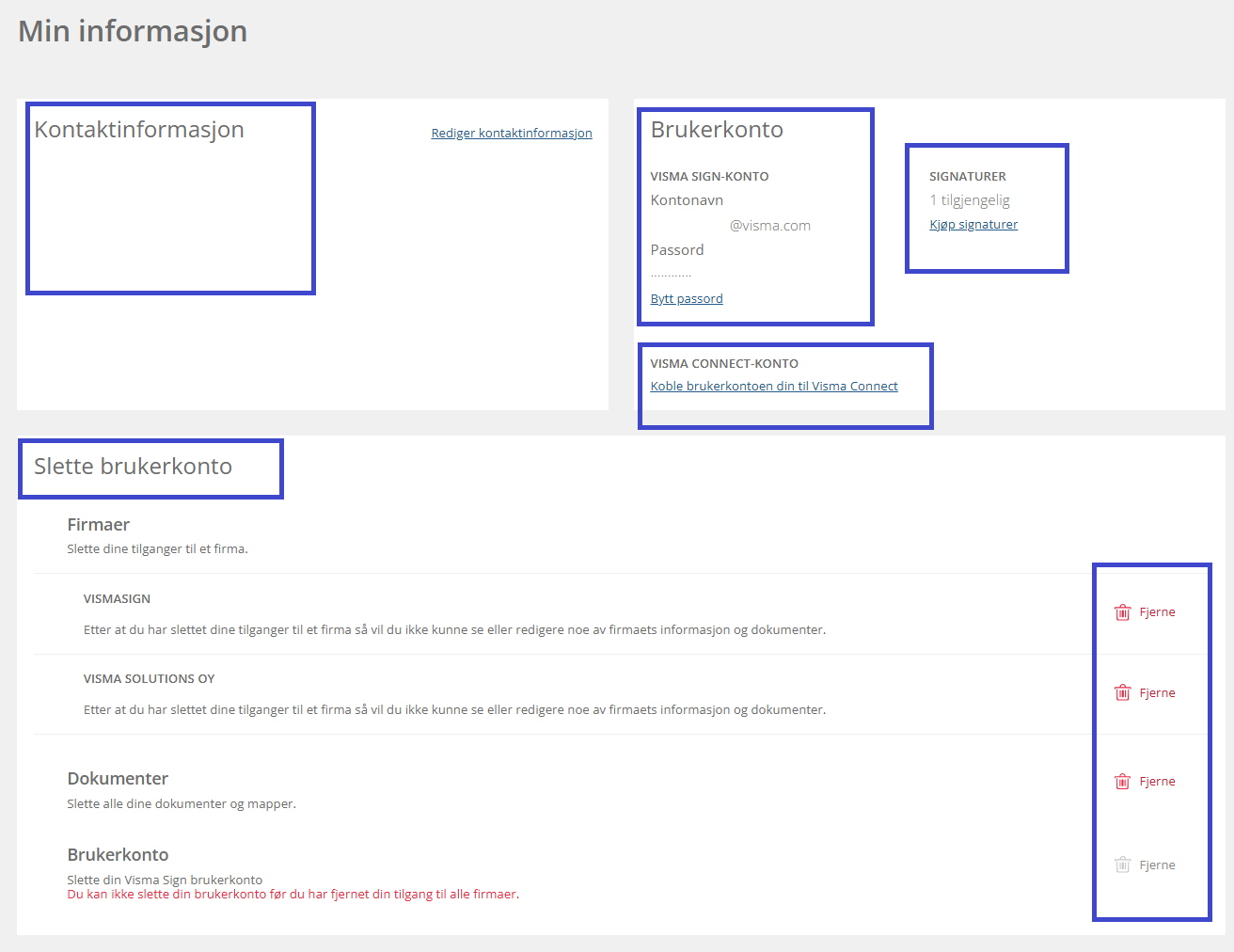Image resolution: width=1234 pixels, height=952 pixels.
Task: Click the description text under VISMA SOLUTIONS OY
Action: (x=454, y=710)
